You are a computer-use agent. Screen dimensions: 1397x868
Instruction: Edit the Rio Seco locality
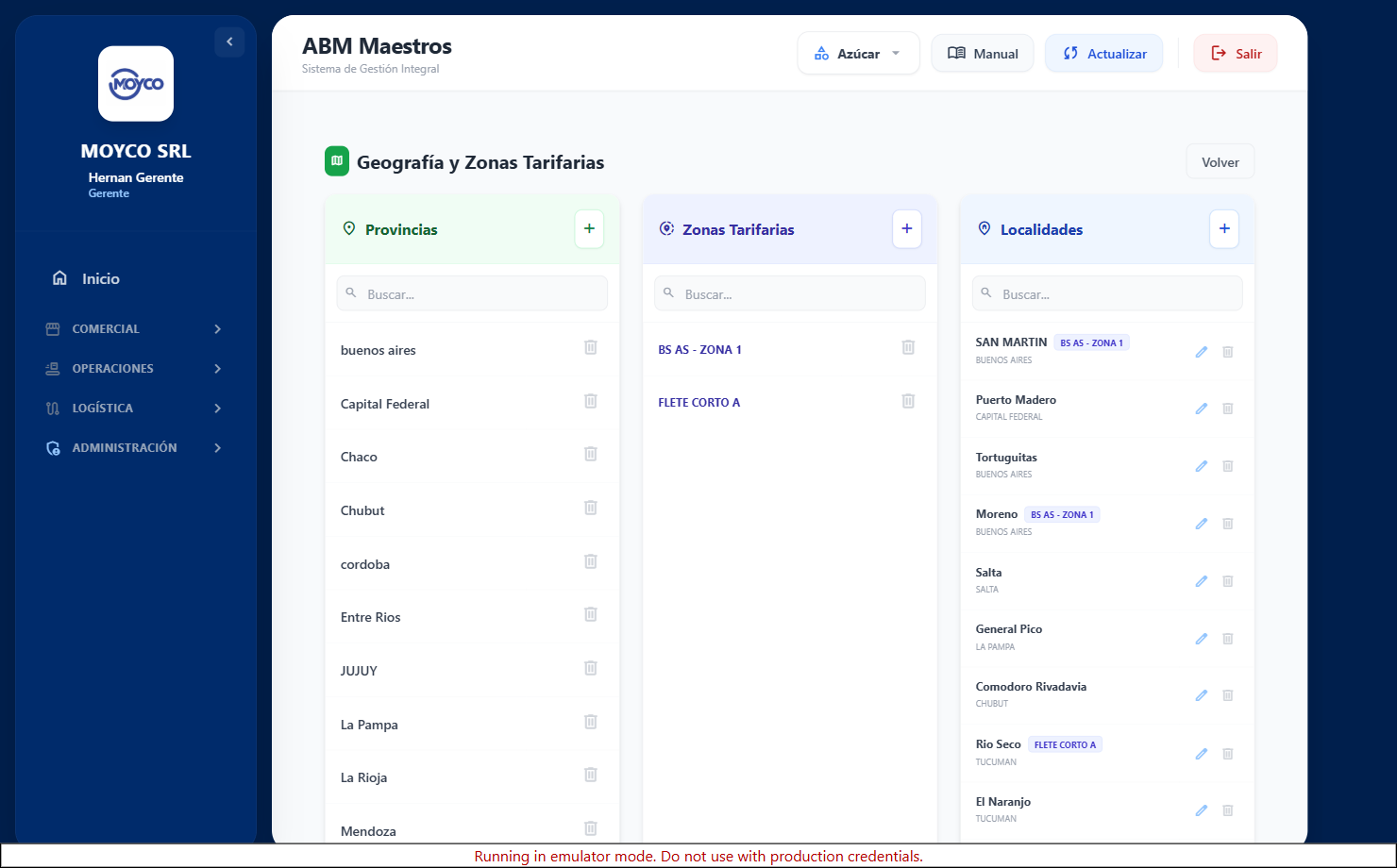[x=1202, y=754]
